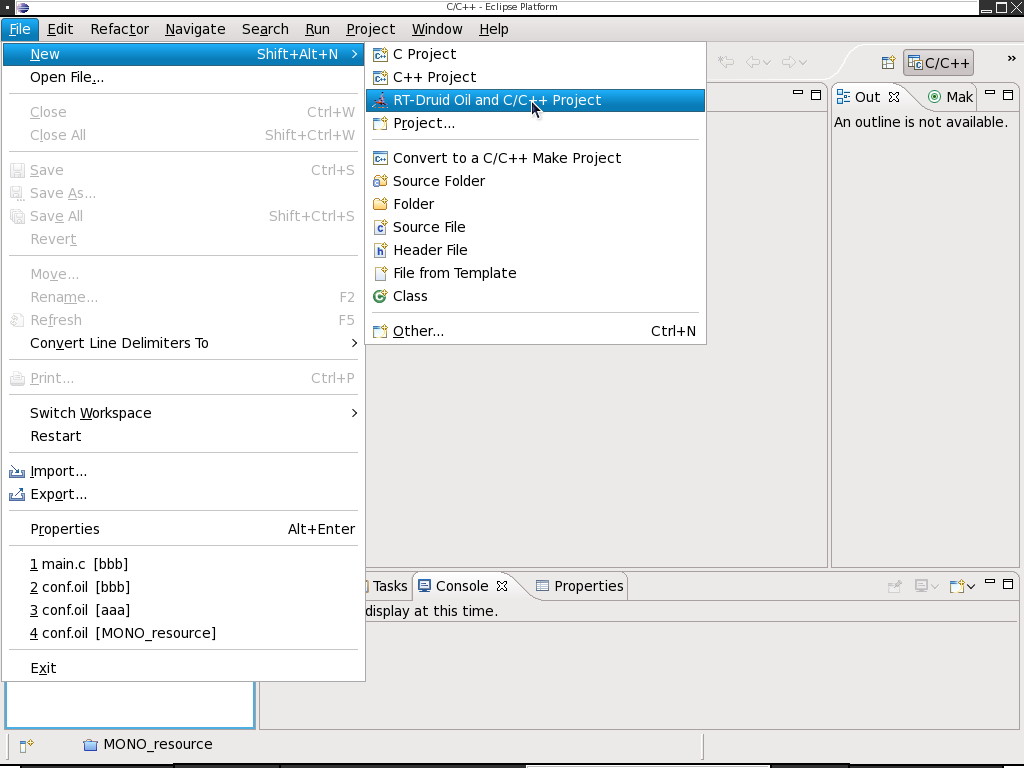
Task: Maximize the Console panel
Action: tap(1008, 583)
